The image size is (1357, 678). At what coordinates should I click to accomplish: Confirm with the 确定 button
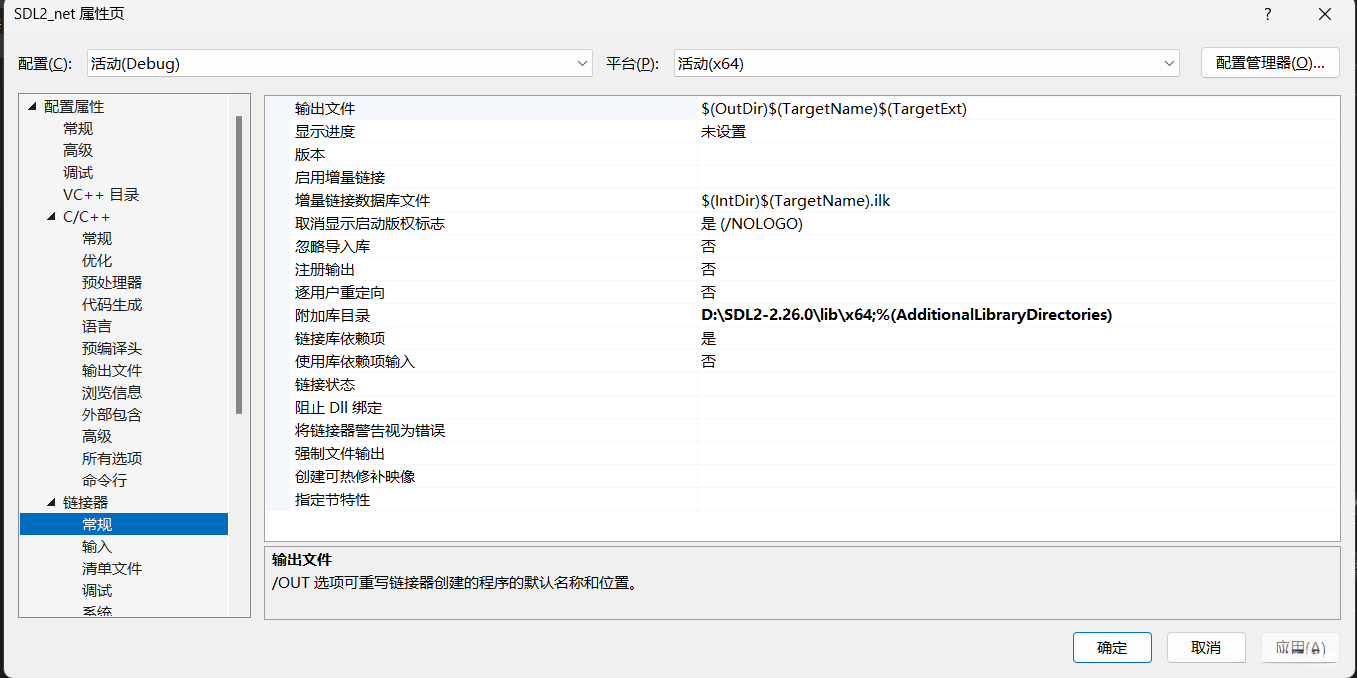click(x=1112, y=647)
